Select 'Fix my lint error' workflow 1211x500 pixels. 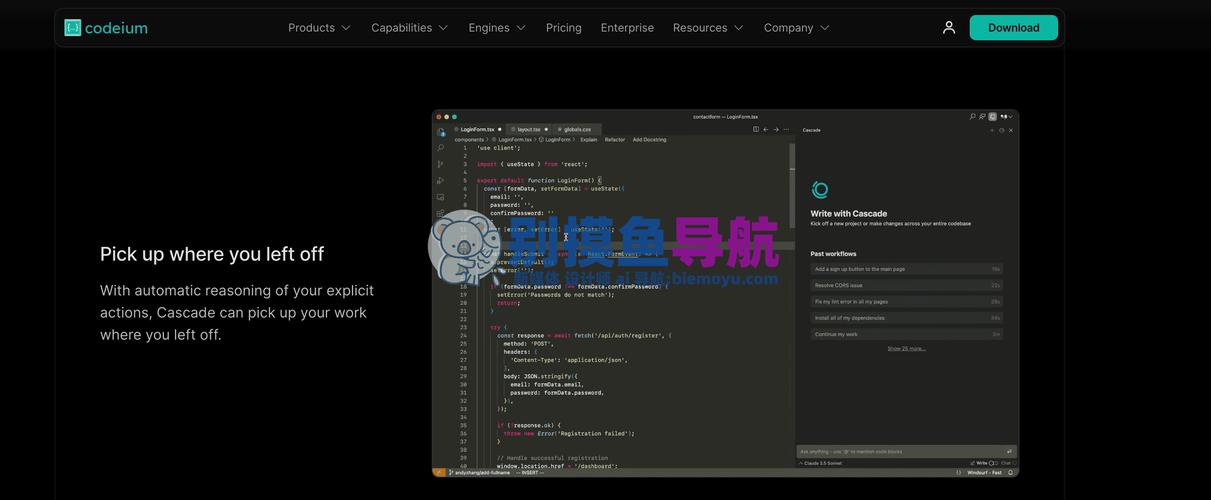[906, 301]
